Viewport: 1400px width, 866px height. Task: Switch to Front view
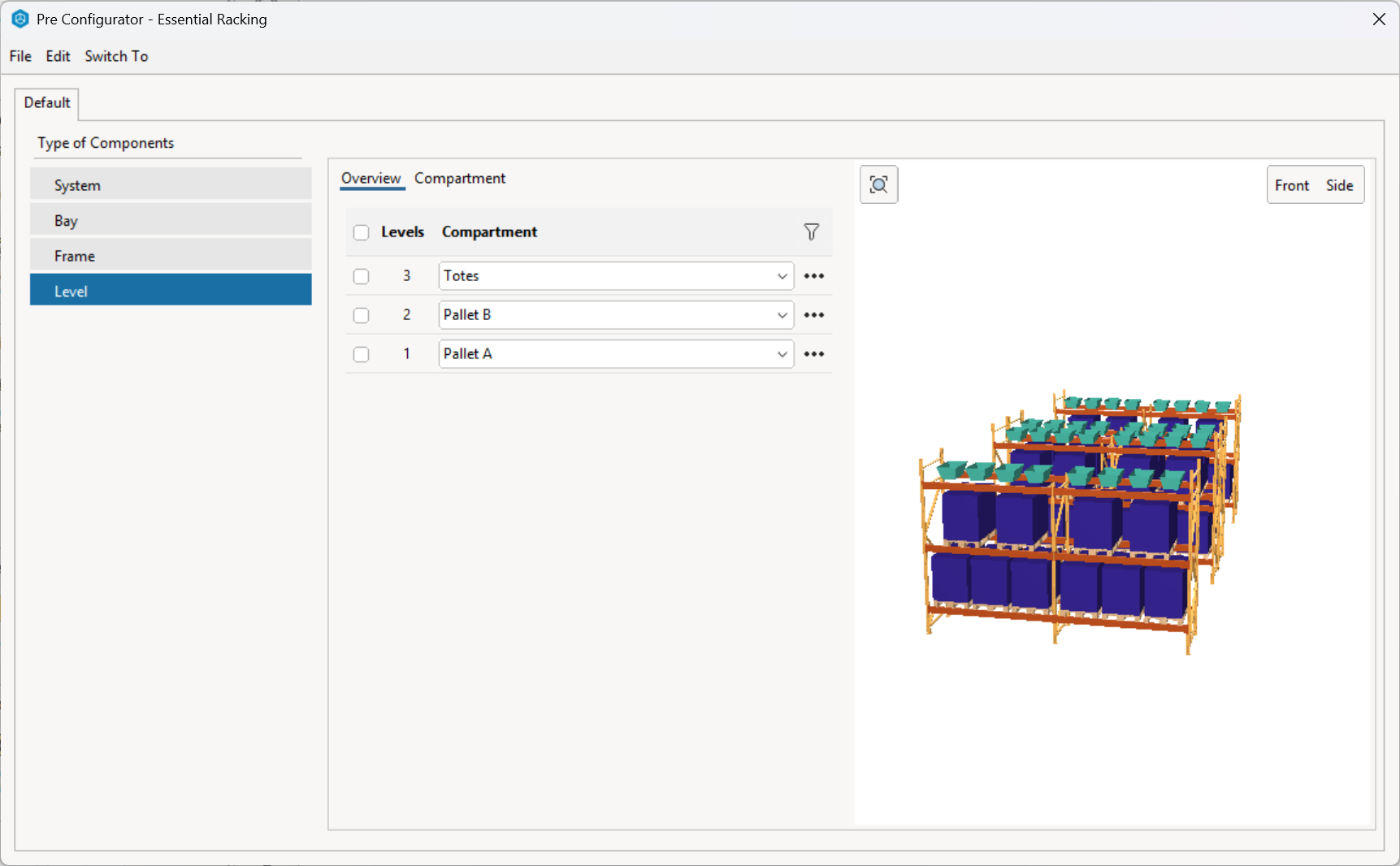click(1291, 185)
